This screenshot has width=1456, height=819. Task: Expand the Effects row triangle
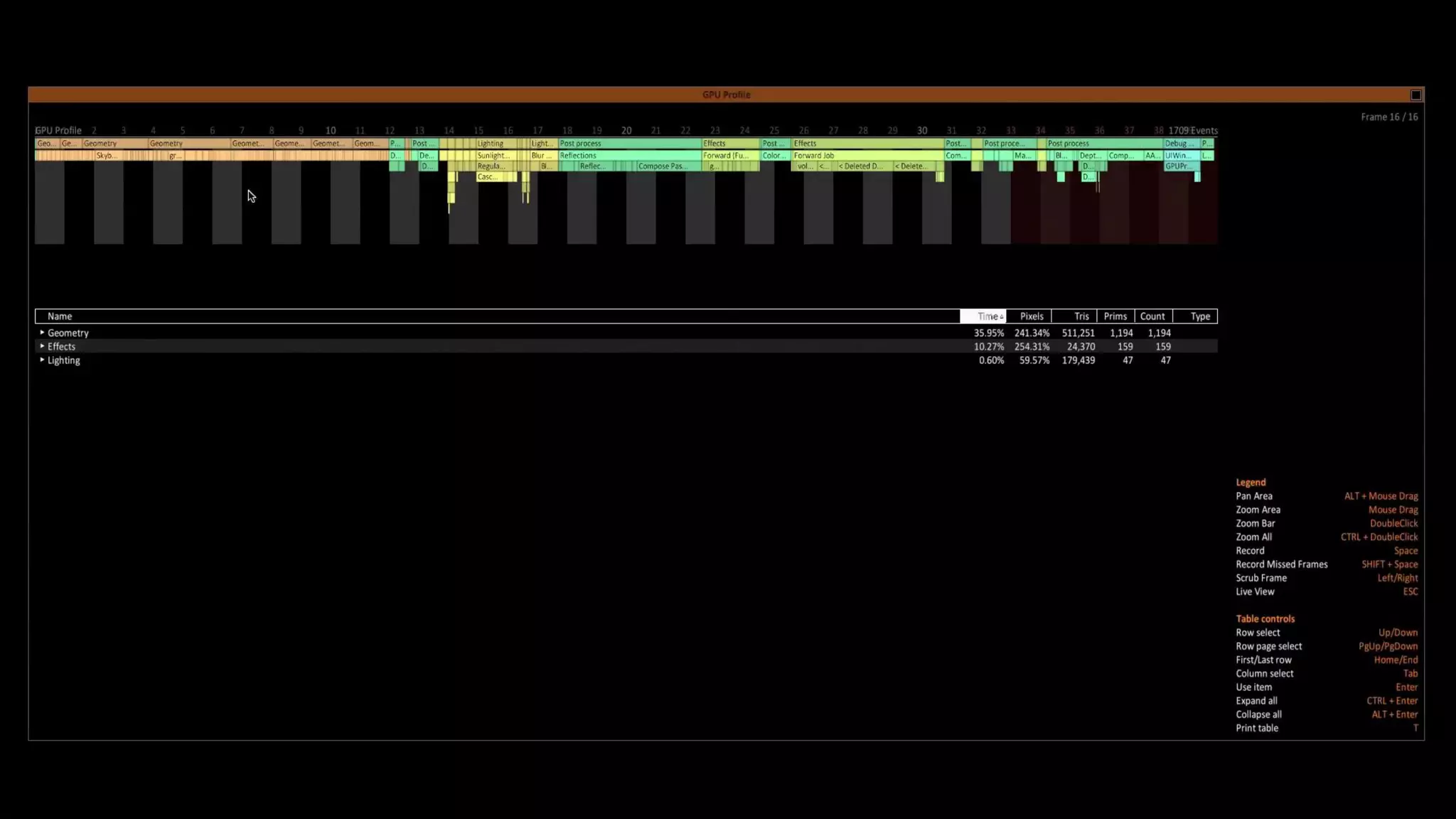point(42,346)
